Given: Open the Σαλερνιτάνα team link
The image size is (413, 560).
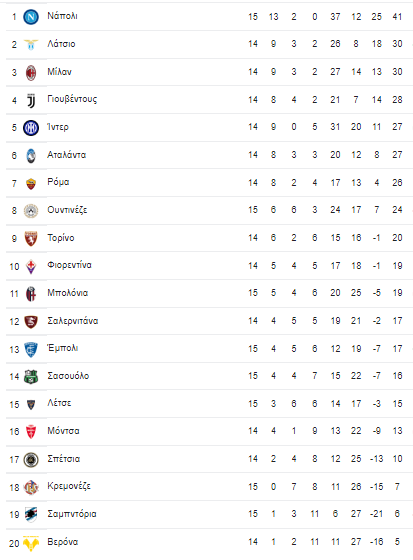Looking at the screenshot, I should (x=73, y=321).
